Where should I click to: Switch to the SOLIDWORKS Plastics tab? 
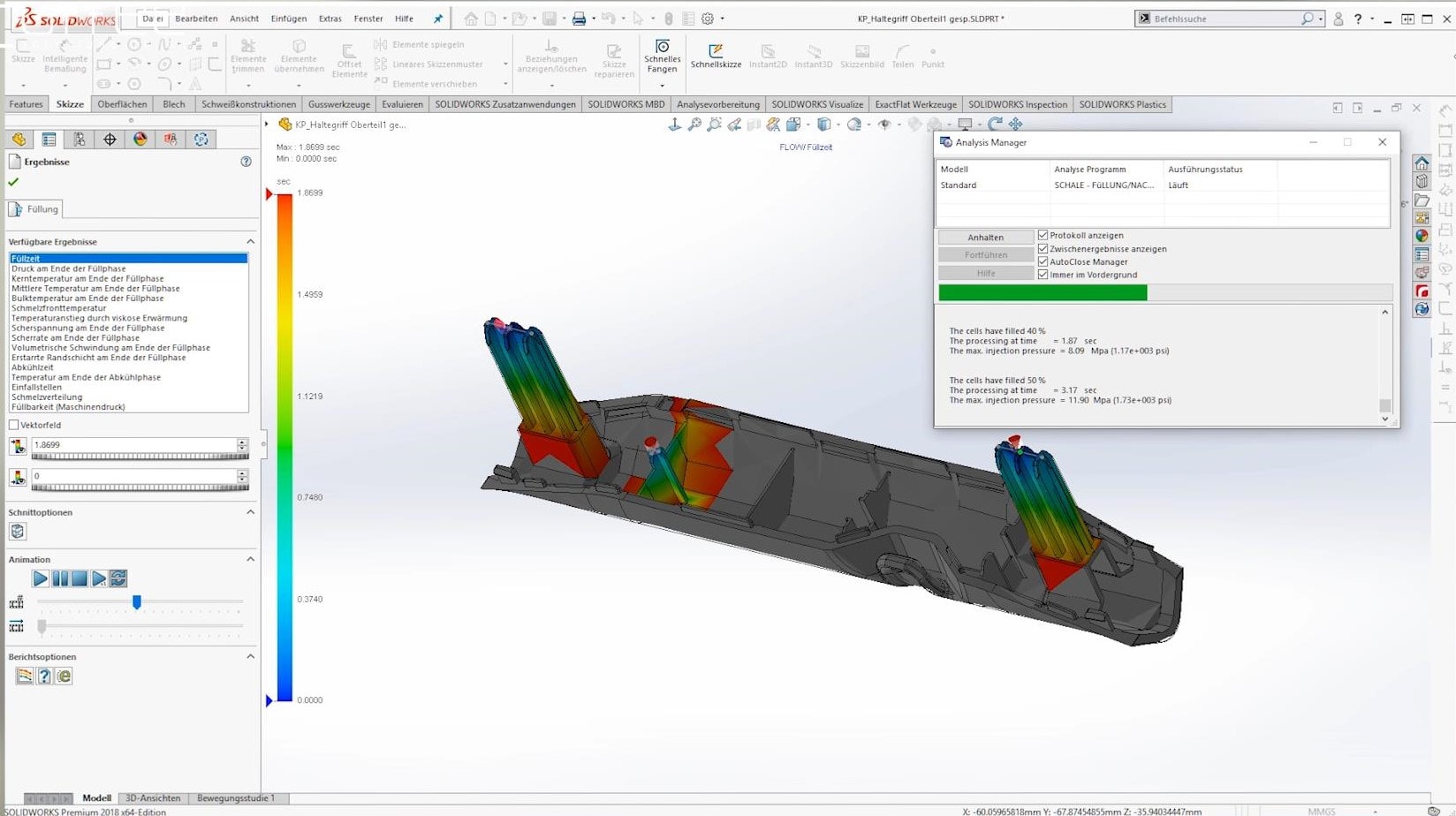(x=1122, y=104)
